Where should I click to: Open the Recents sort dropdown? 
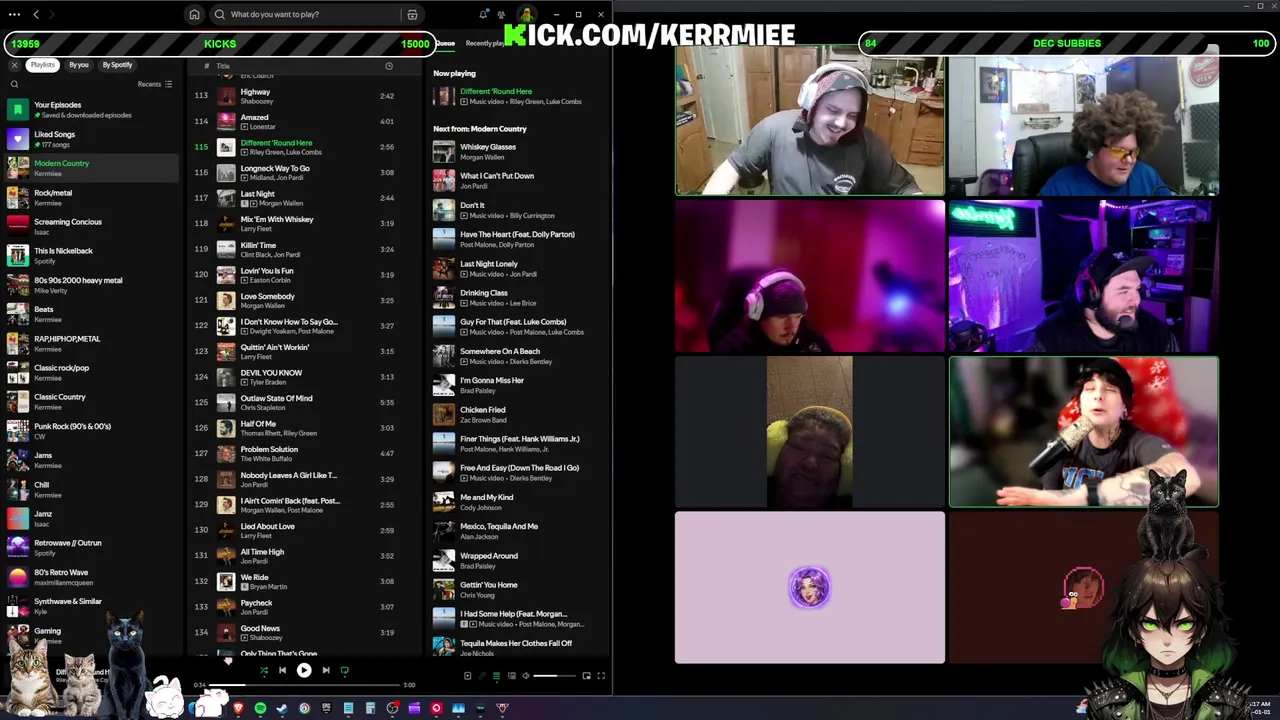[155, 84]
